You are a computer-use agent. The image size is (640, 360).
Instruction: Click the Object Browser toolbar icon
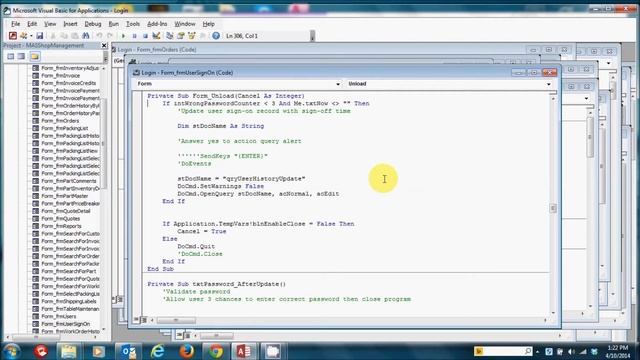click(x=191, y=36)
